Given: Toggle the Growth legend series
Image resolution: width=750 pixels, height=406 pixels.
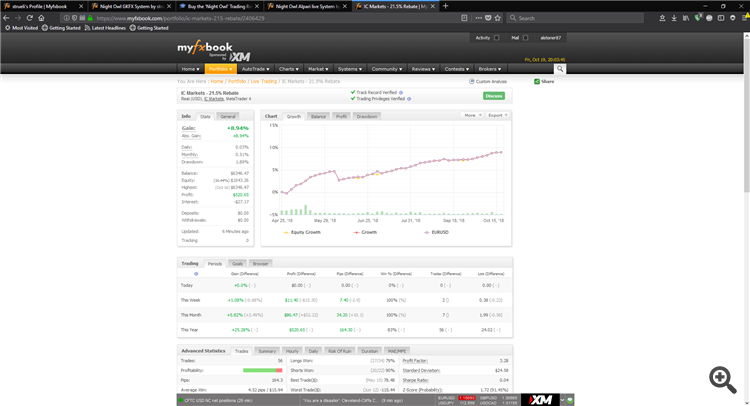Looking at the screenshot, I should 365,232.
